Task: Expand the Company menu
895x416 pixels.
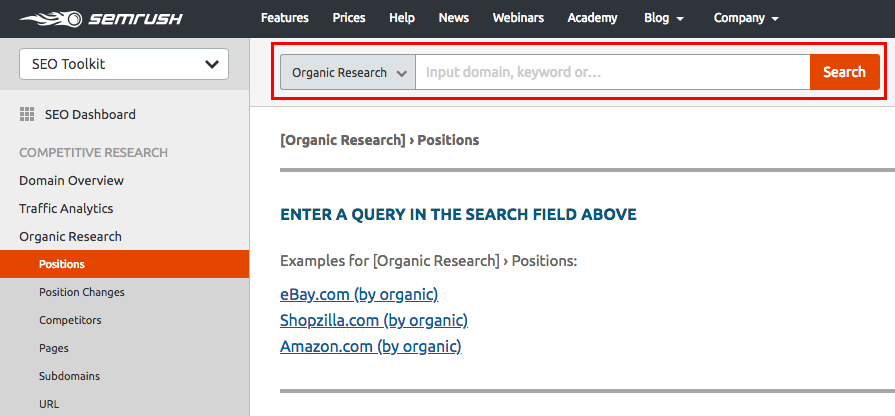Action: 746,18
